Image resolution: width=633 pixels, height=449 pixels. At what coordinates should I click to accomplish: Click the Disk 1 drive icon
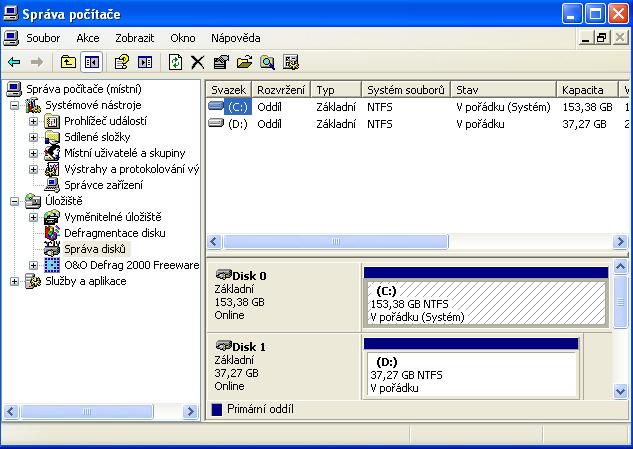(x=223, y=346)
